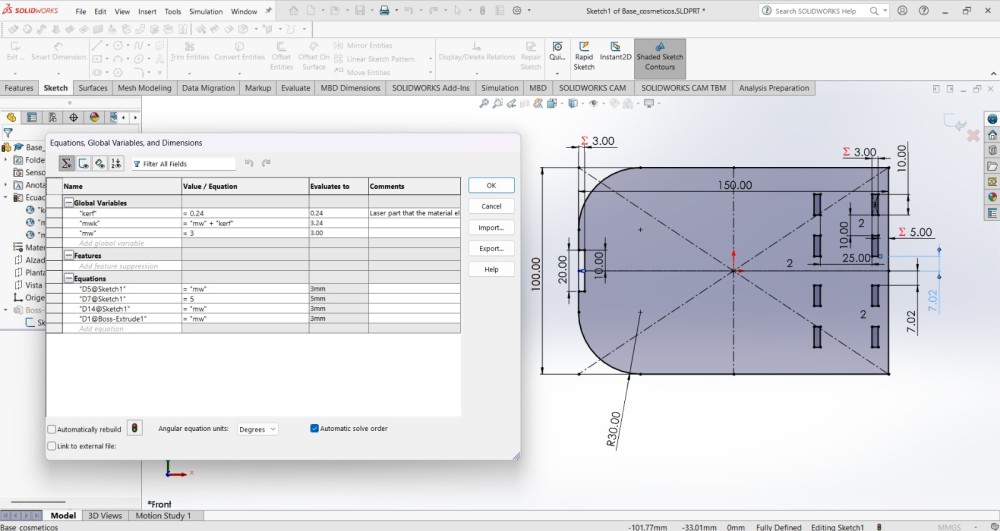Collapse the Global Variables section
The width and height of the screenshot is (1000, 531).
(69, 203)
